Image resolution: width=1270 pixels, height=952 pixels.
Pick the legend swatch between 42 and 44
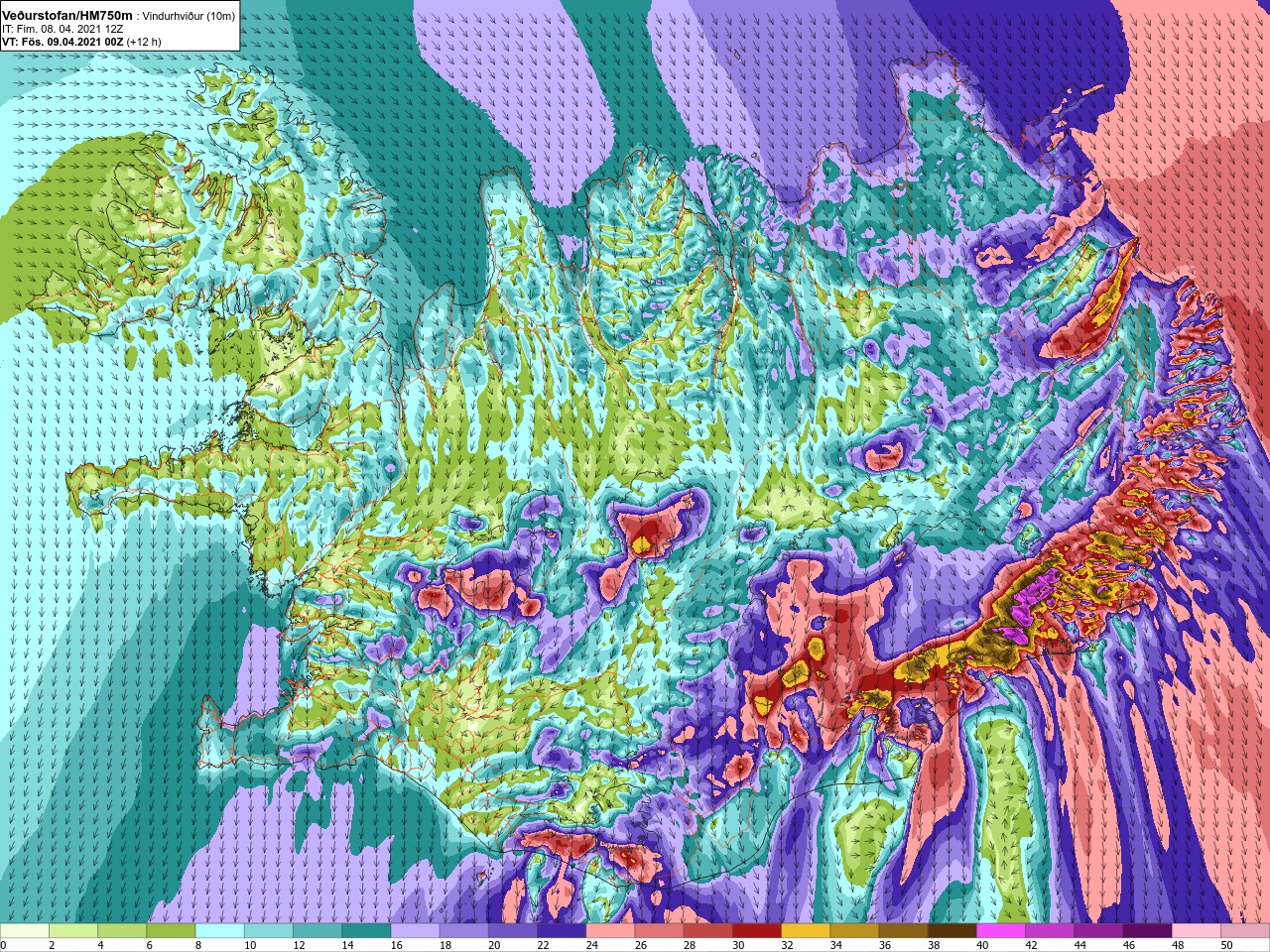pyautogui.click(x=1050, y=931)
